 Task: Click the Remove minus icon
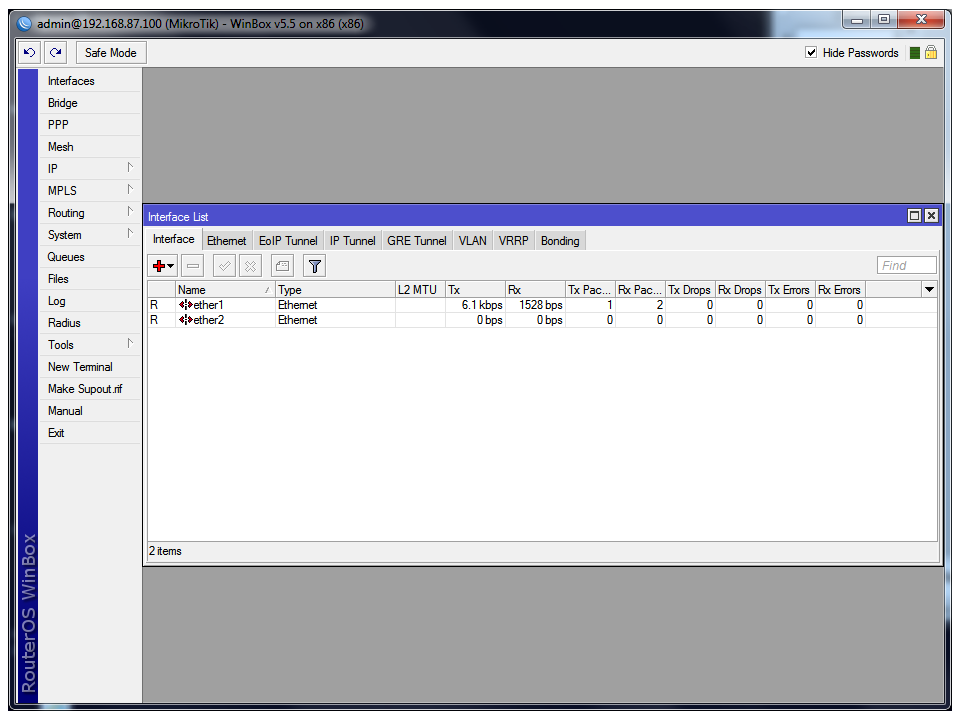point(193,266)
